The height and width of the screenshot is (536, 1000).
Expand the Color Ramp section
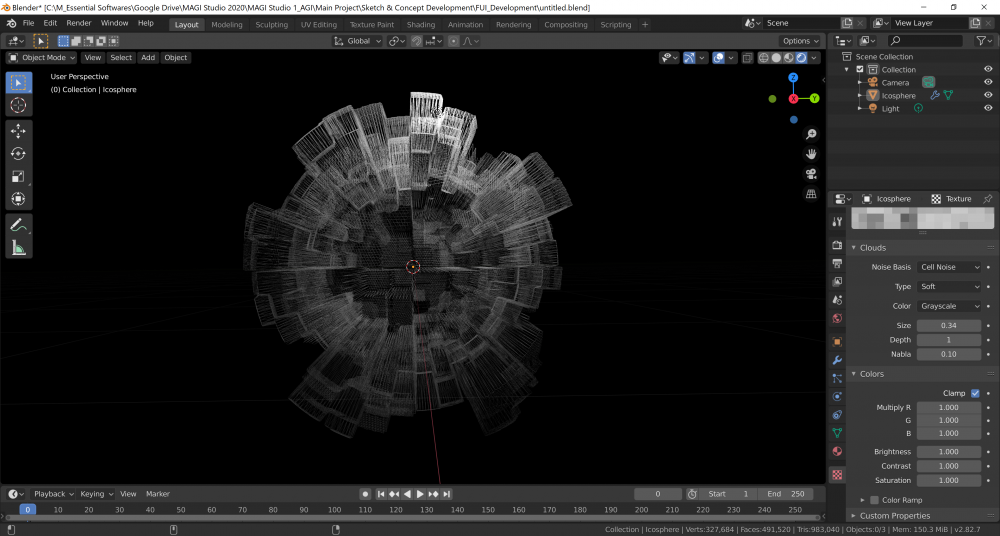click(x=863, y=500)
